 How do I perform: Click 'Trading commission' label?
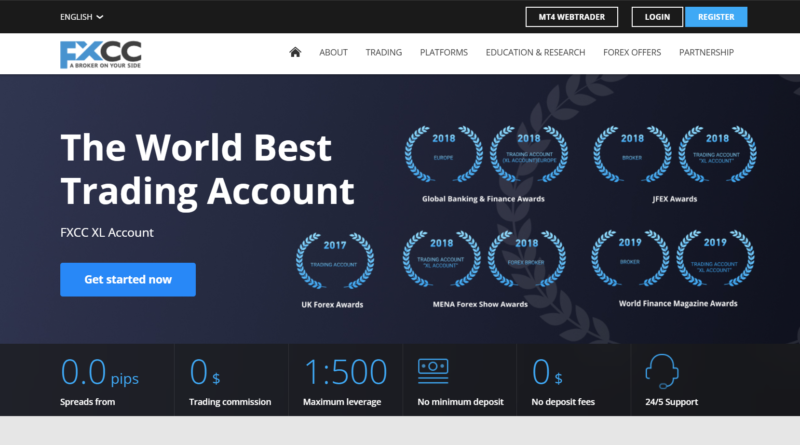pos(230,402)
